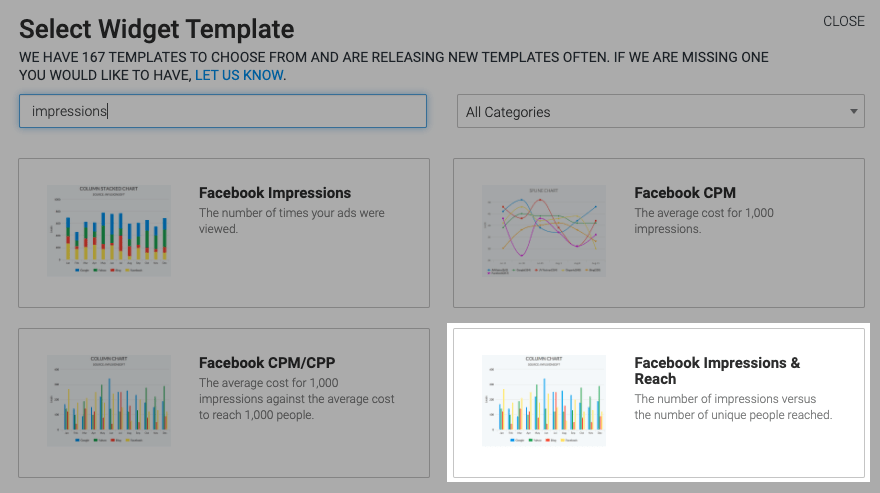Screen dimensions: 880x493
Task: Click the Select Widget Template heading
Action: [x=157, y=29]
